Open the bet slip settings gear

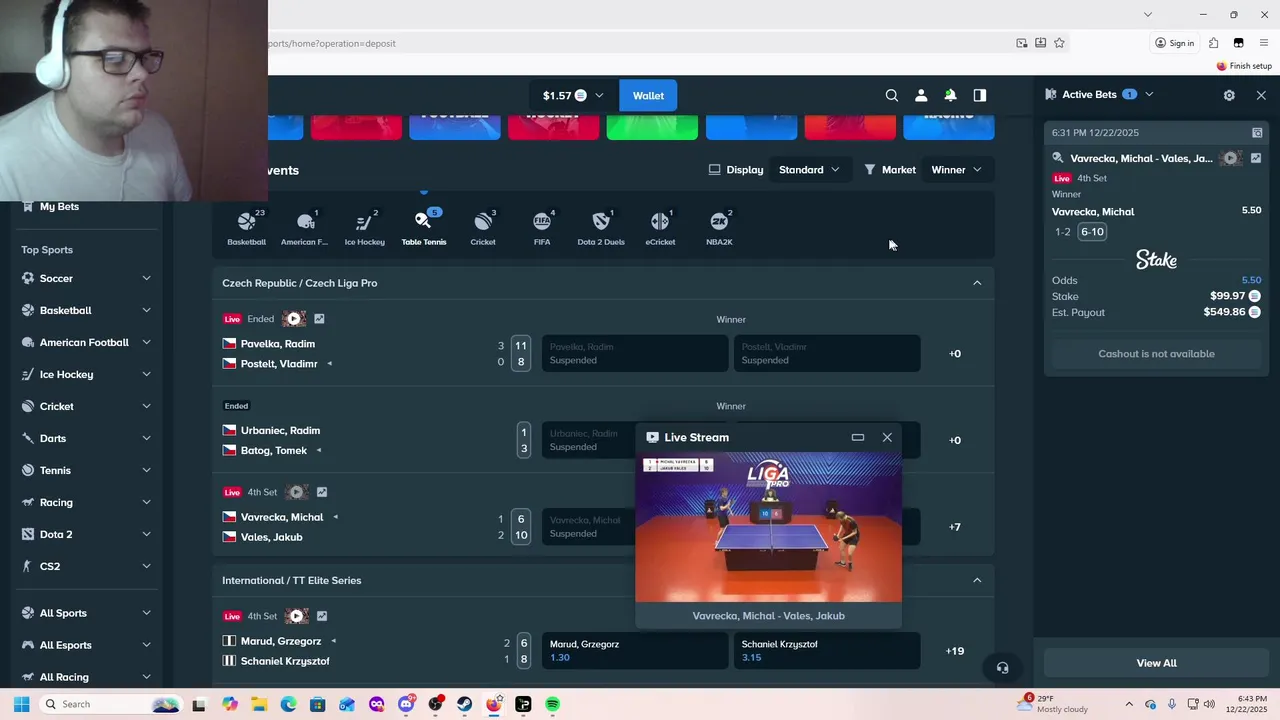(1229, 95)
